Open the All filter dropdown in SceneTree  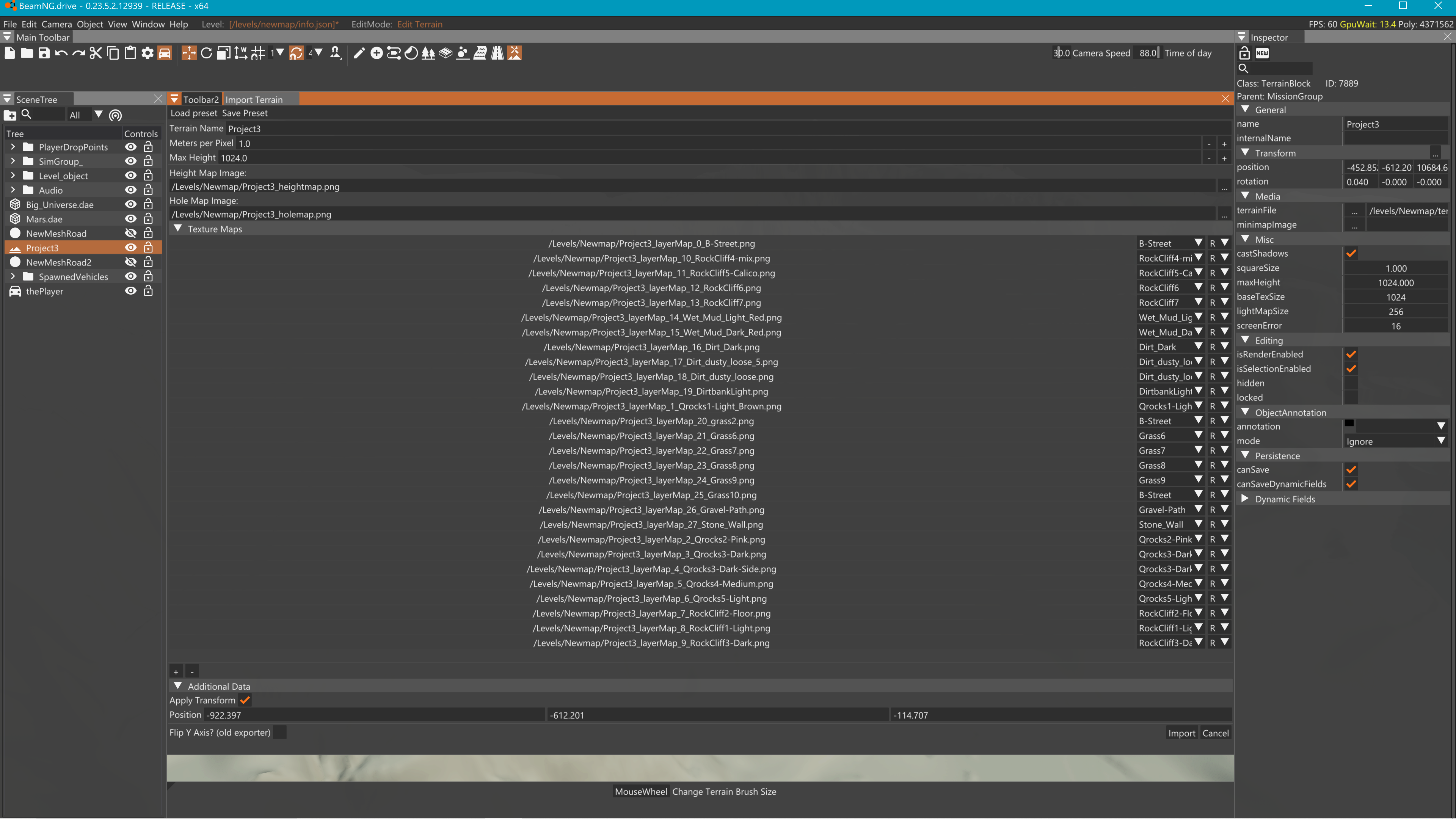98,115
